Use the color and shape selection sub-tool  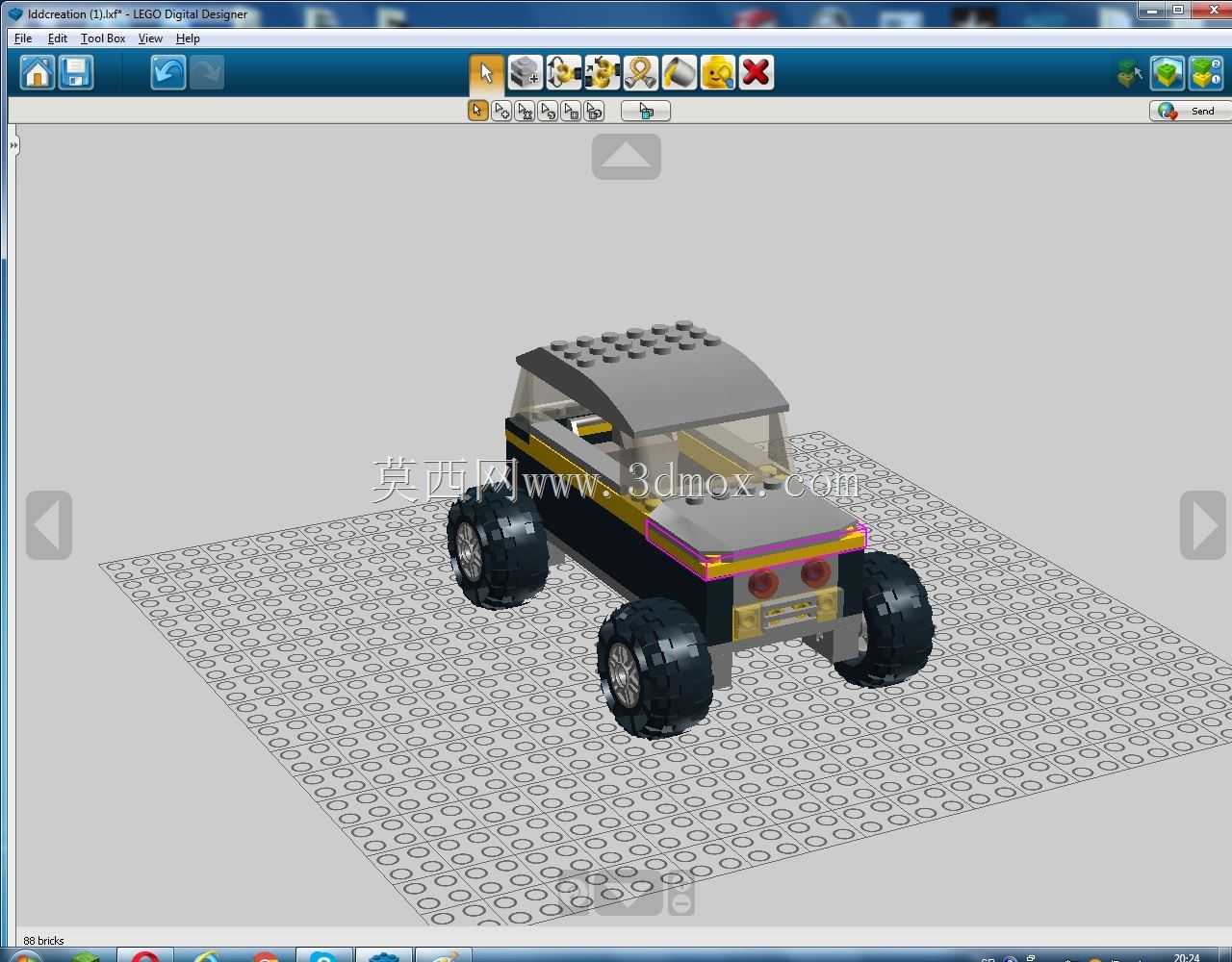coord(593,111)
